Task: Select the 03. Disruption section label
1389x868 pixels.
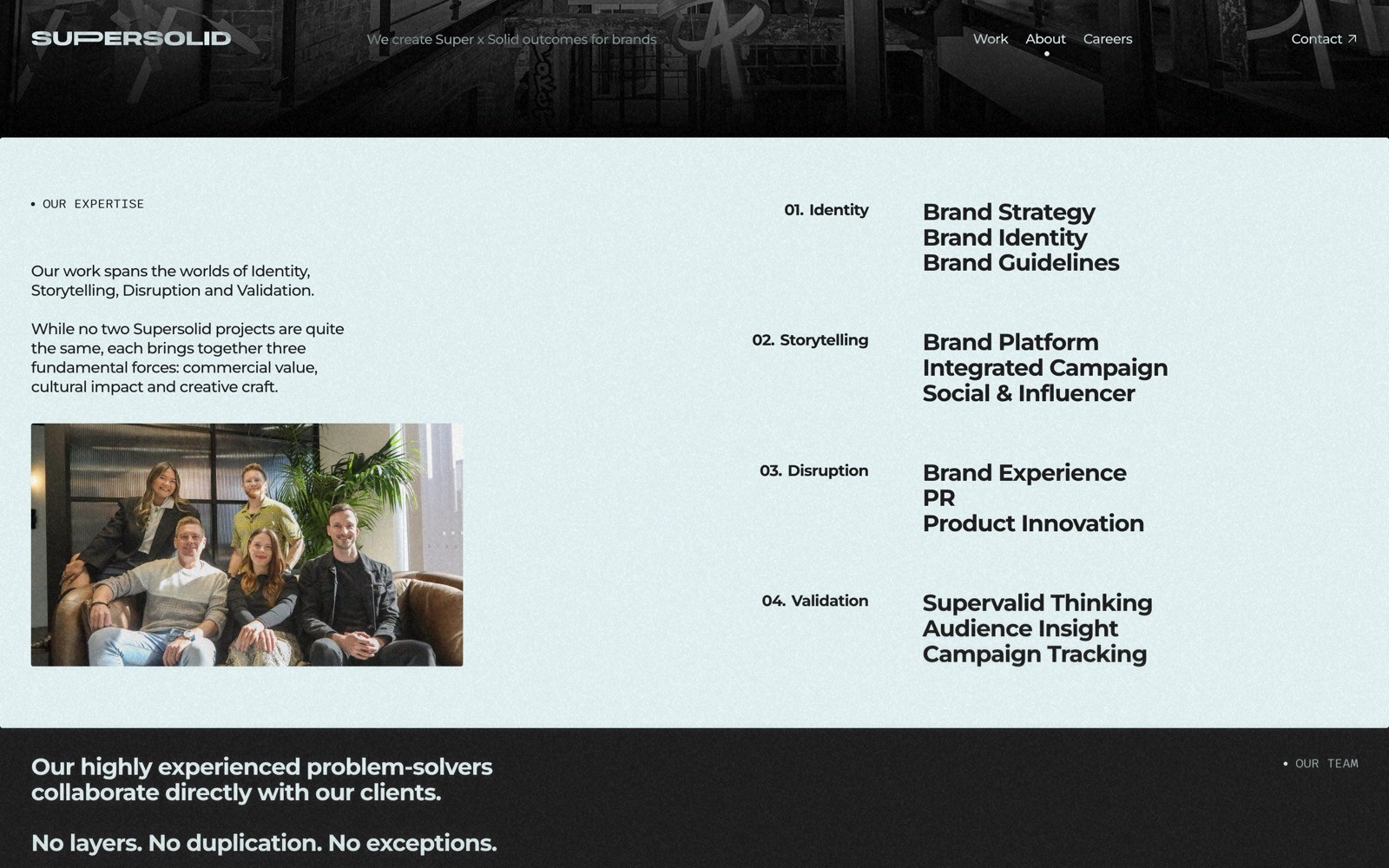Action: (813, 470)
